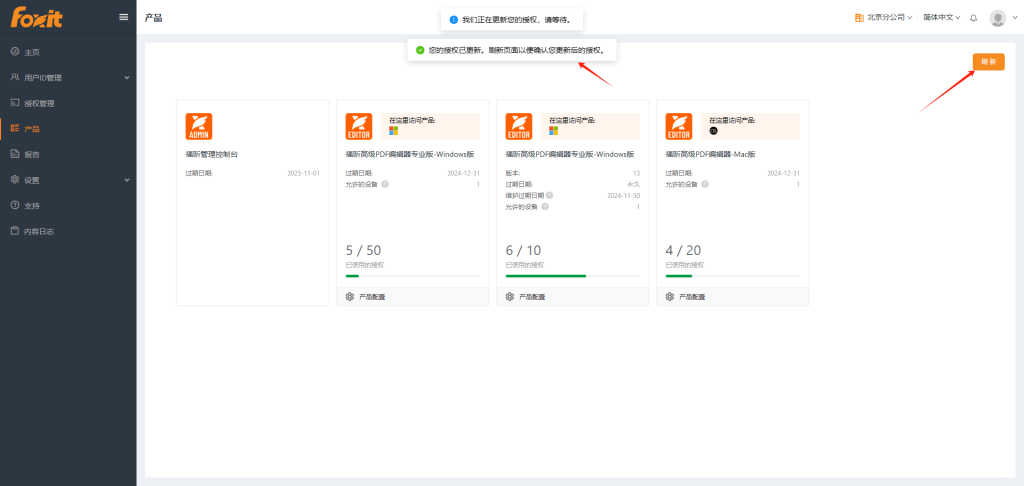Screen dimensions: 1024x486
Task: Click the 用户ID管理 people icon
Action: point(15,77)
